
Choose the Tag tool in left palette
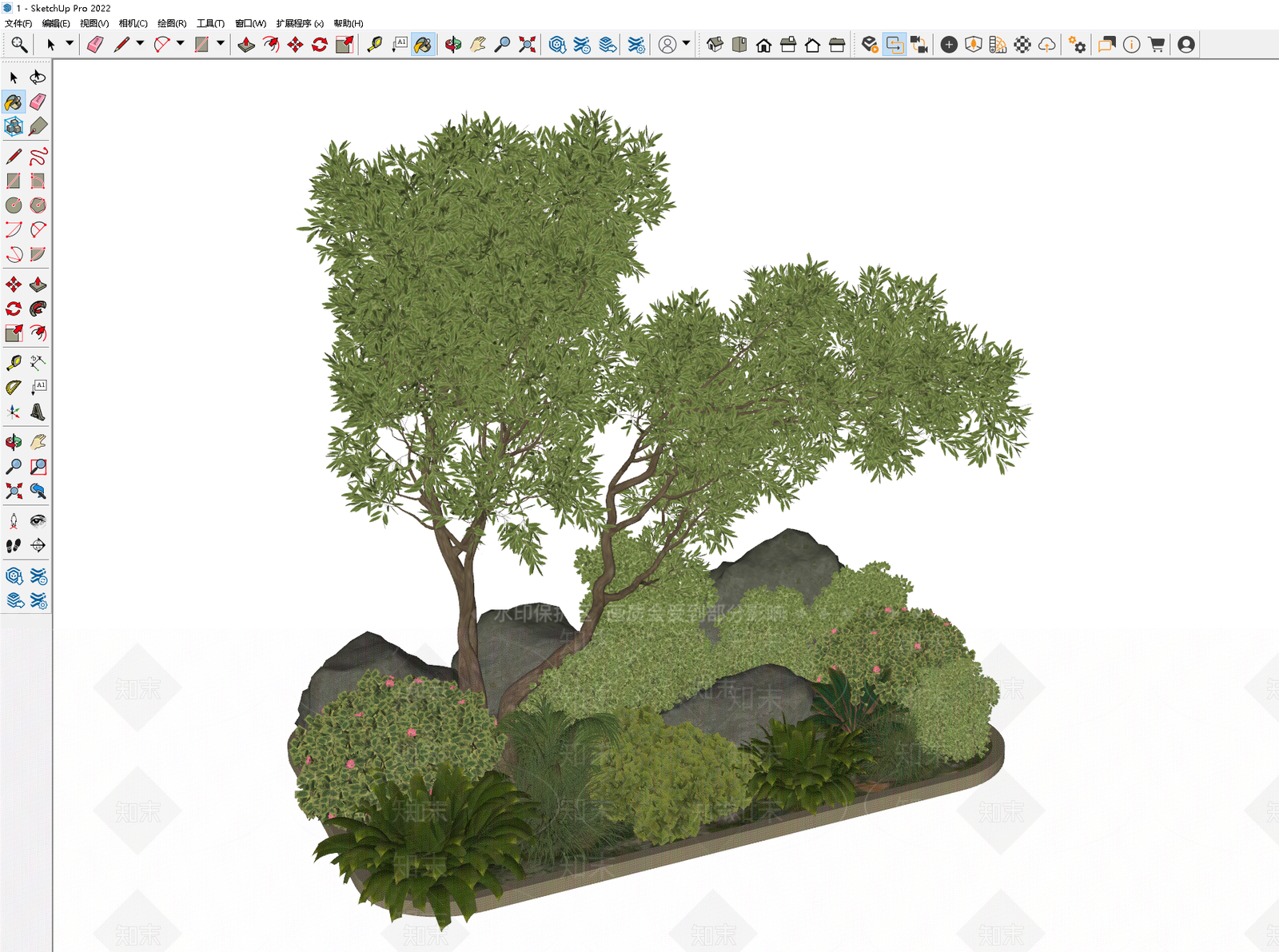pos(38,126)
